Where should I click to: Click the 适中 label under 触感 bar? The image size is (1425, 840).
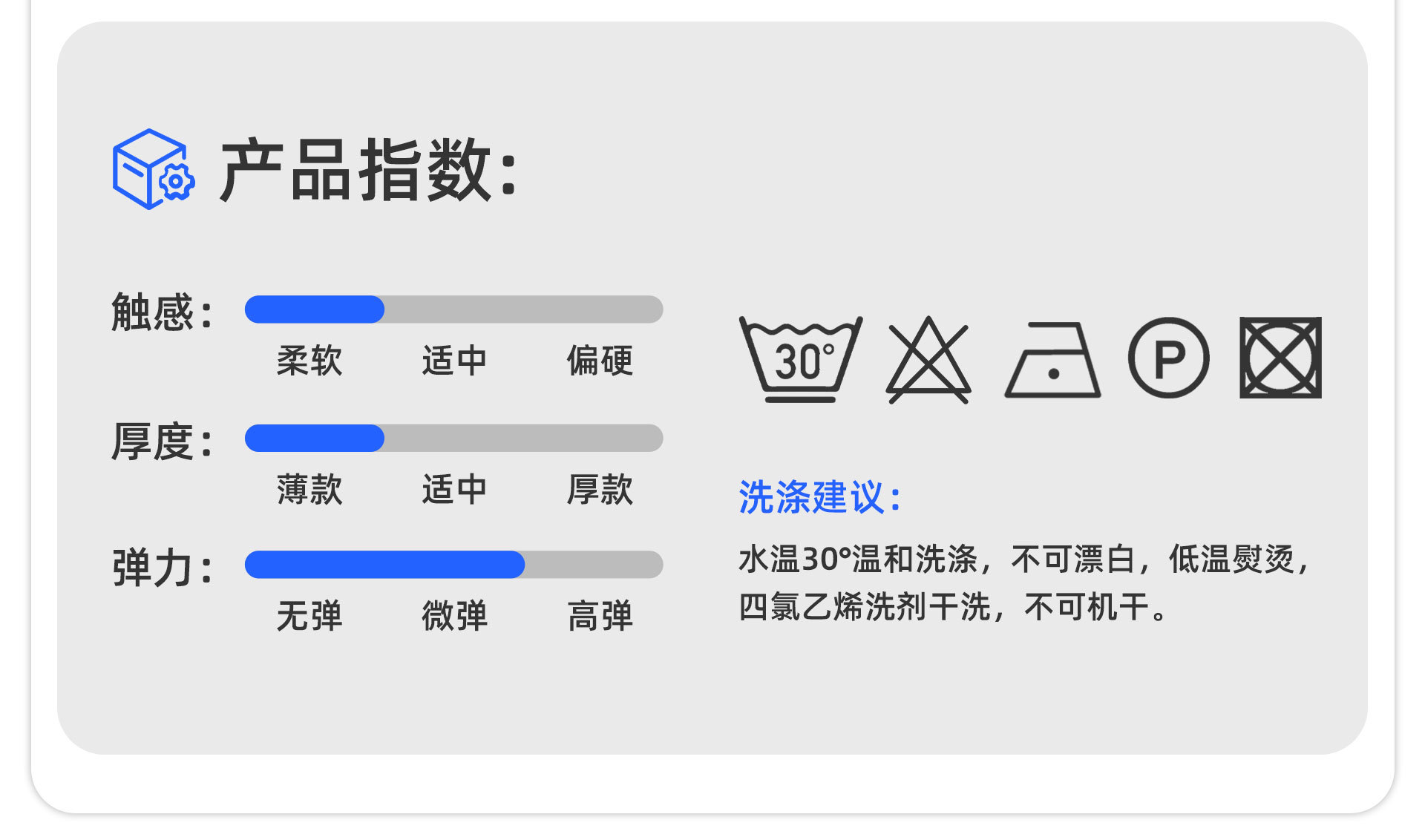(454, 361)
